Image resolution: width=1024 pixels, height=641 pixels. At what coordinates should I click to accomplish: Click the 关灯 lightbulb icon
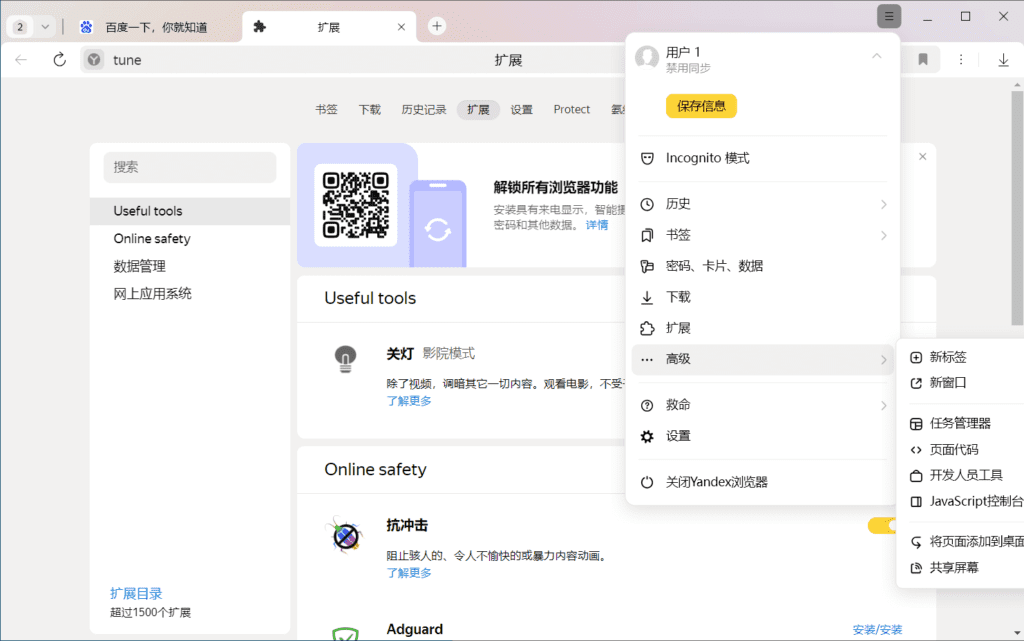point(345,359)
